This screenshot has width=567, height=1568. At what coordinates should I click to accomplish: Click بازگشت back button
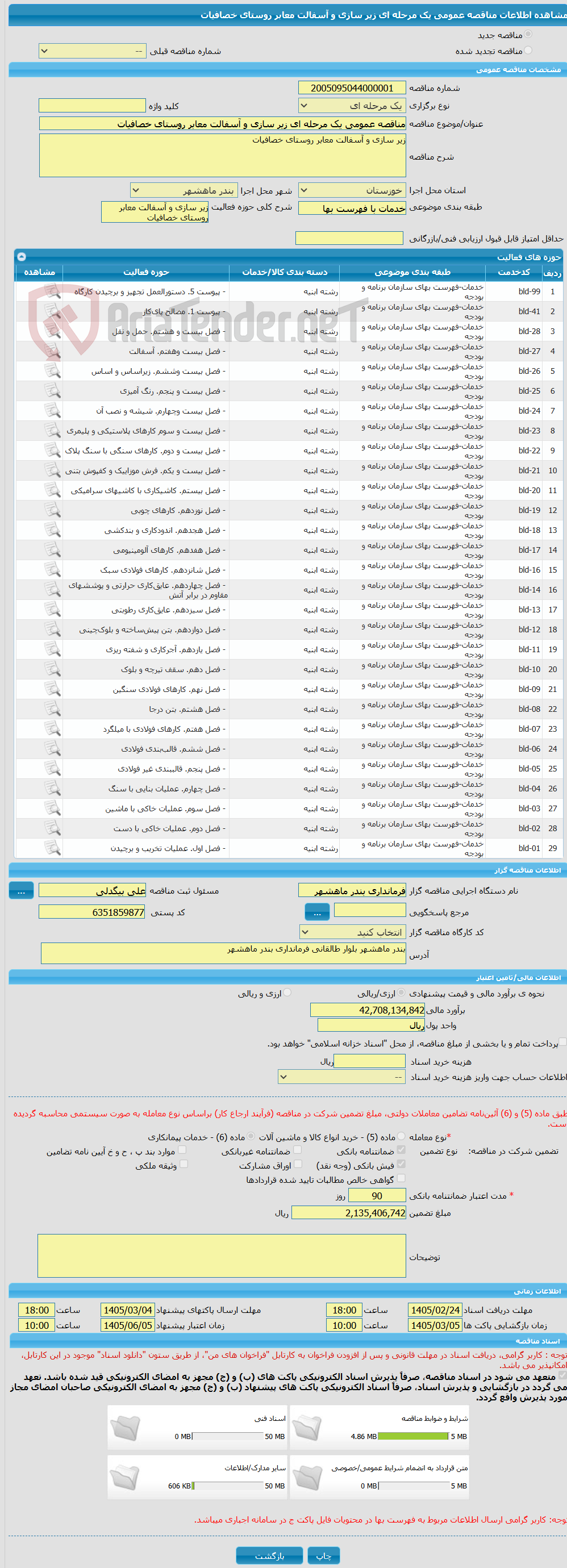269,1556
